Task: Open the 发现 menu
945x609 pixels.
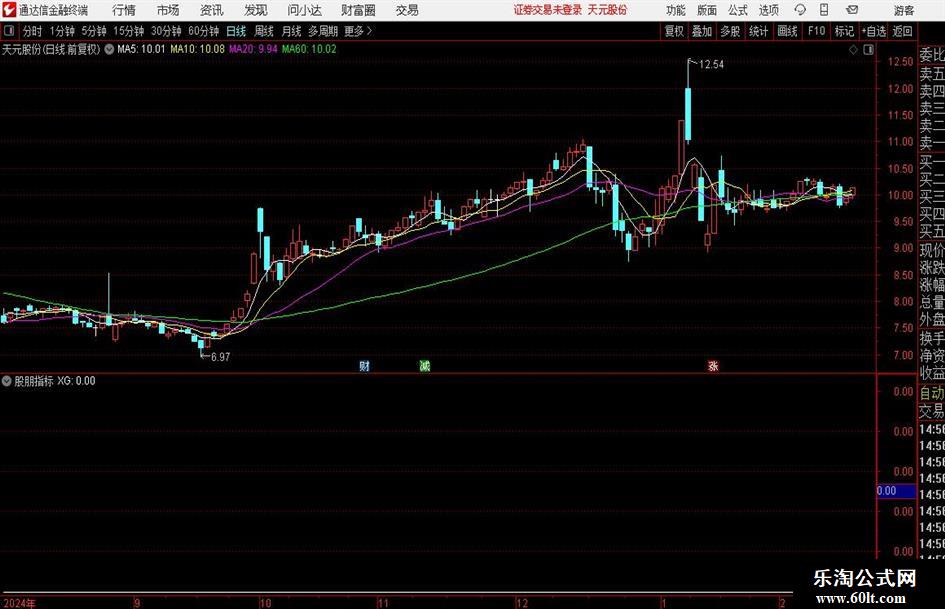Action: [x=256, y=10]
